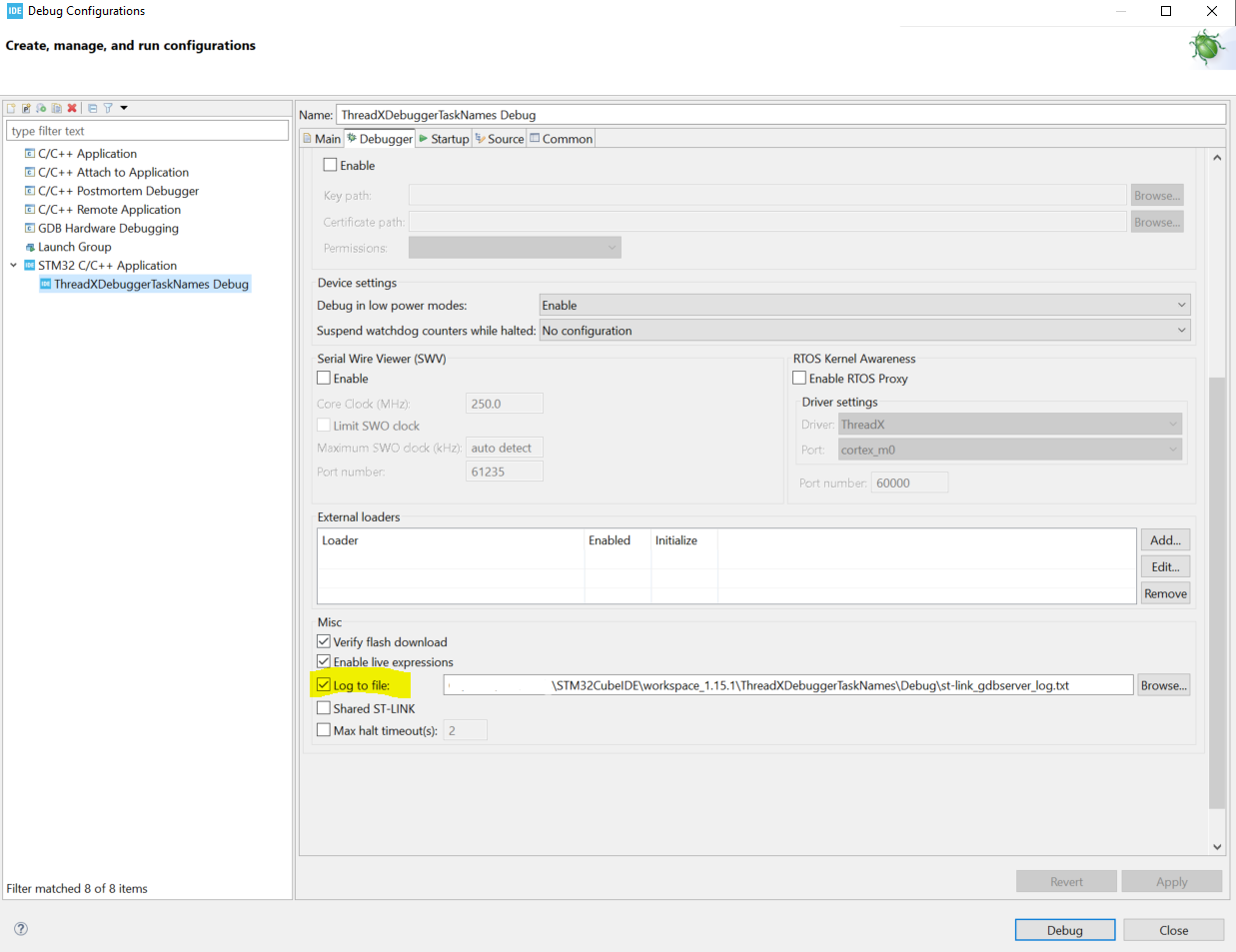Viewport: 1236px width, 952px height.
Task: Open the filter launch configurations icon
Action: (107, 107)
